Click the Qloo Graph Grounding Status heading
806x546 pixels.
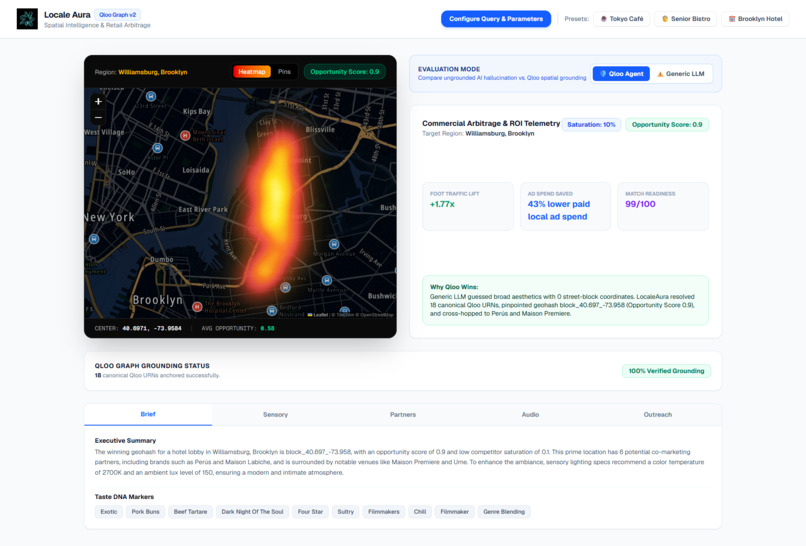(x=152, y=366)
